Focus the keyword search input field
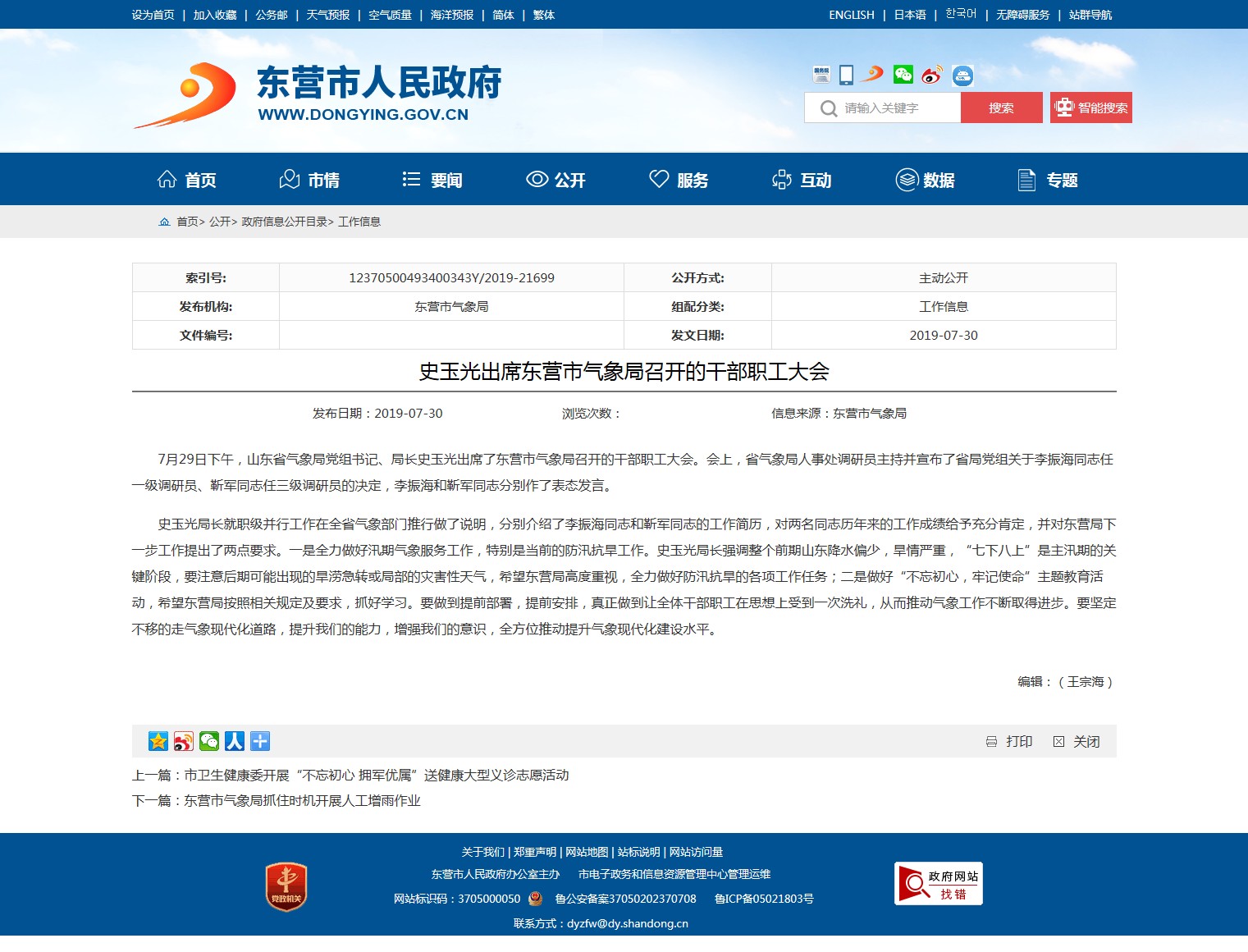Image resolution: width=1248 pixels, height=952 pixels. 896,108
